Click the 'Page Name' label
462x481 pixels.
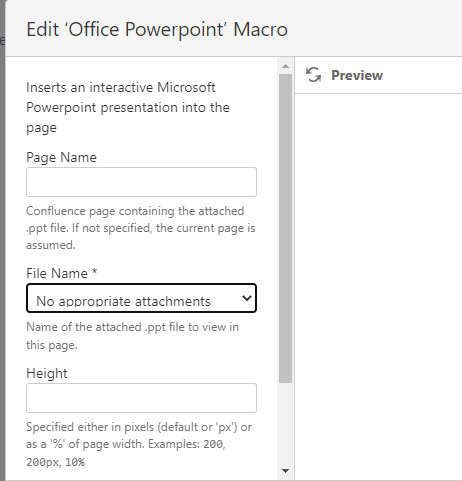[x=61, y=157]
